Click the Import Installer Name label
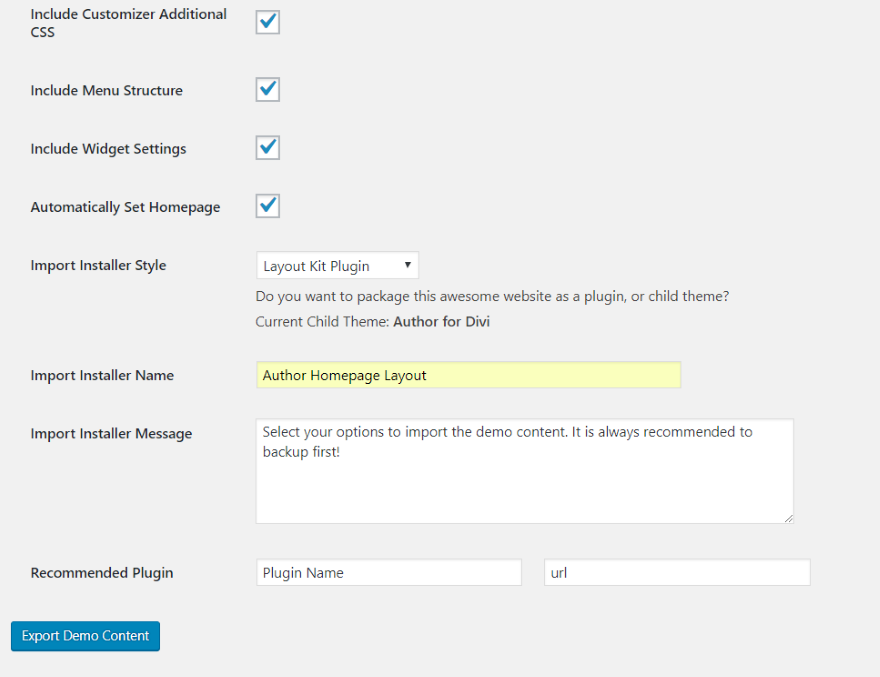 click(102, 376)
